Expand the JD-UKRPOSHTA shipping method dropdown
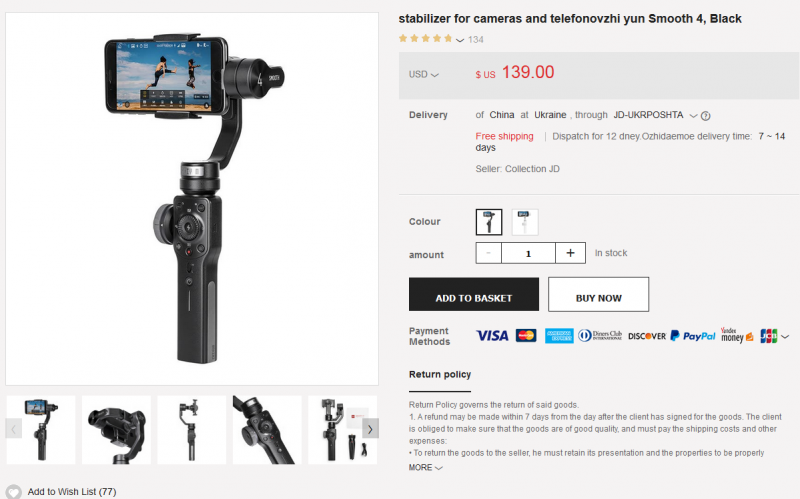The image size is (800, 499). click(x=693, y=116)
